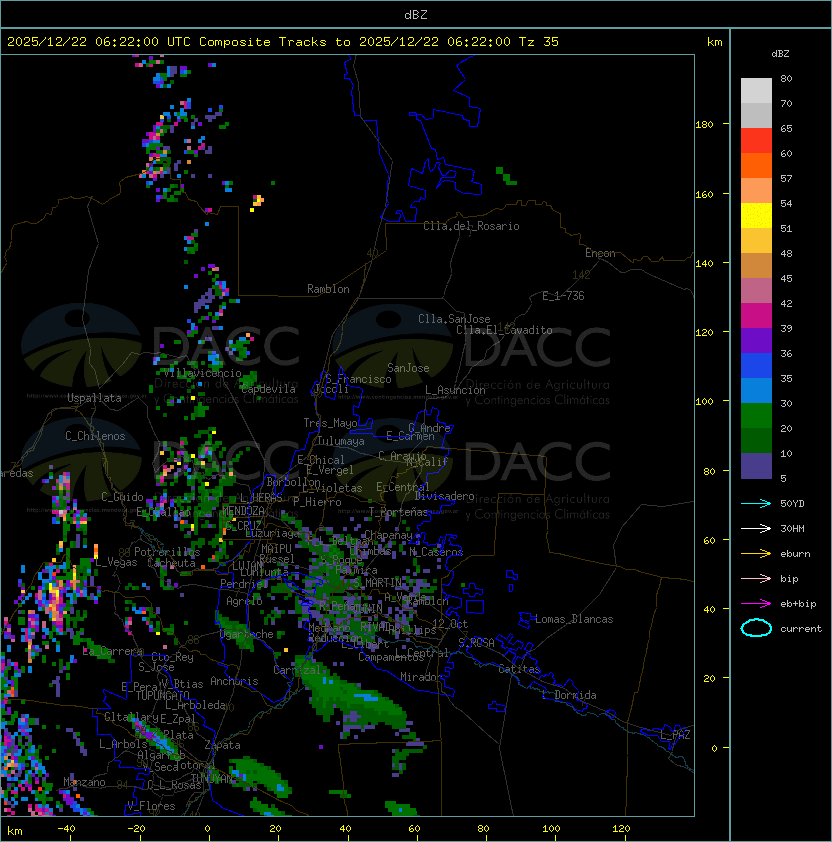Select the La_Carrera map label
Viewport: 832px width, 842px height.
113,651
